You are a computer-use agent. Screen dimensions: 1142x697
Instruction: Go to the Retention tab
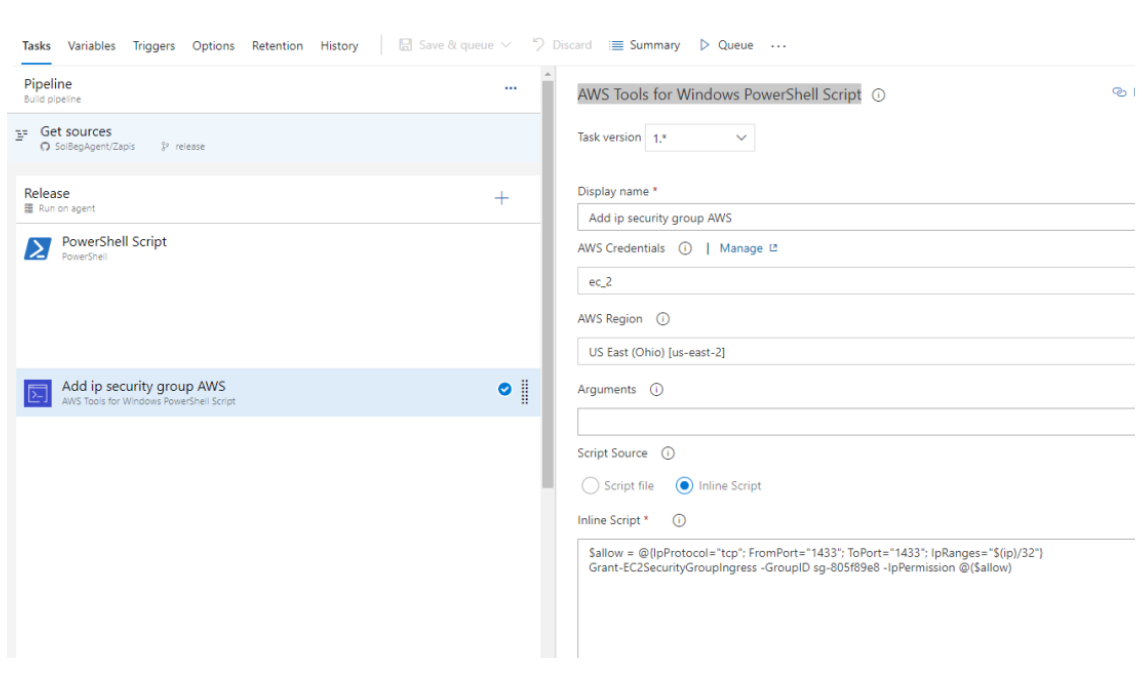click(277, 46)
